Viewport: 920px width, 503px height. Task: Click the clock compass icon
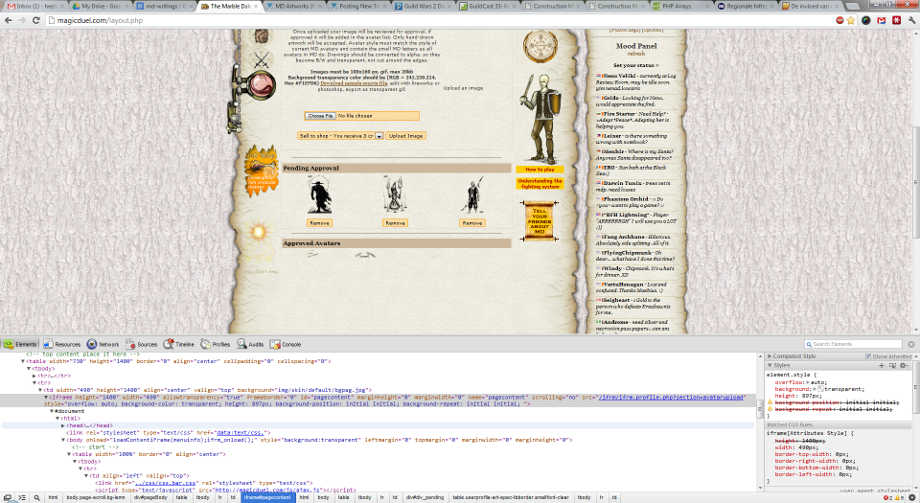click(x=540, y=46)
